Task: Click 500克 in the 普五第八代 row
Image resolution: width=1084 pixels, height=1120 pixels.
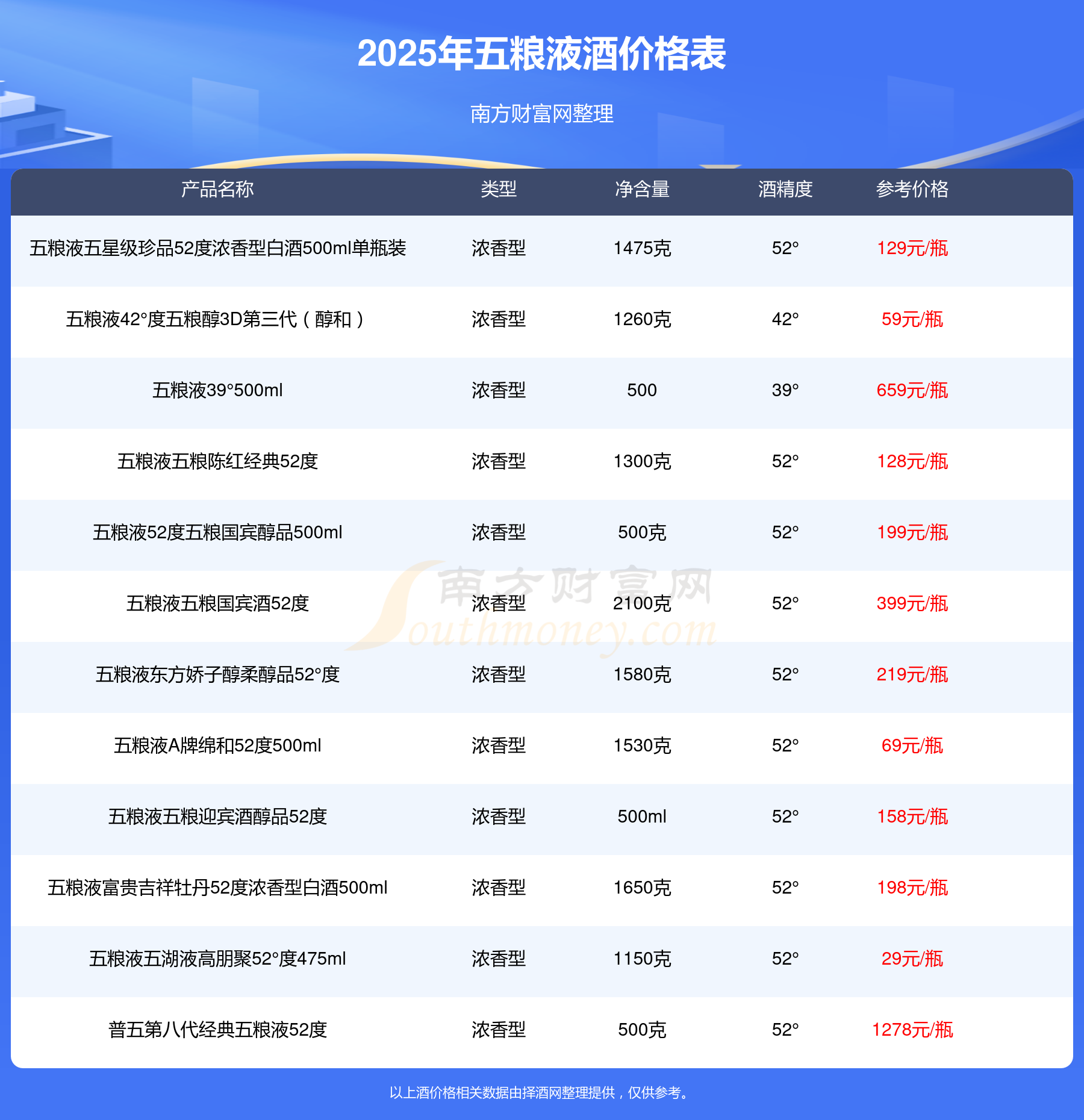Action: pos(642,1030)
